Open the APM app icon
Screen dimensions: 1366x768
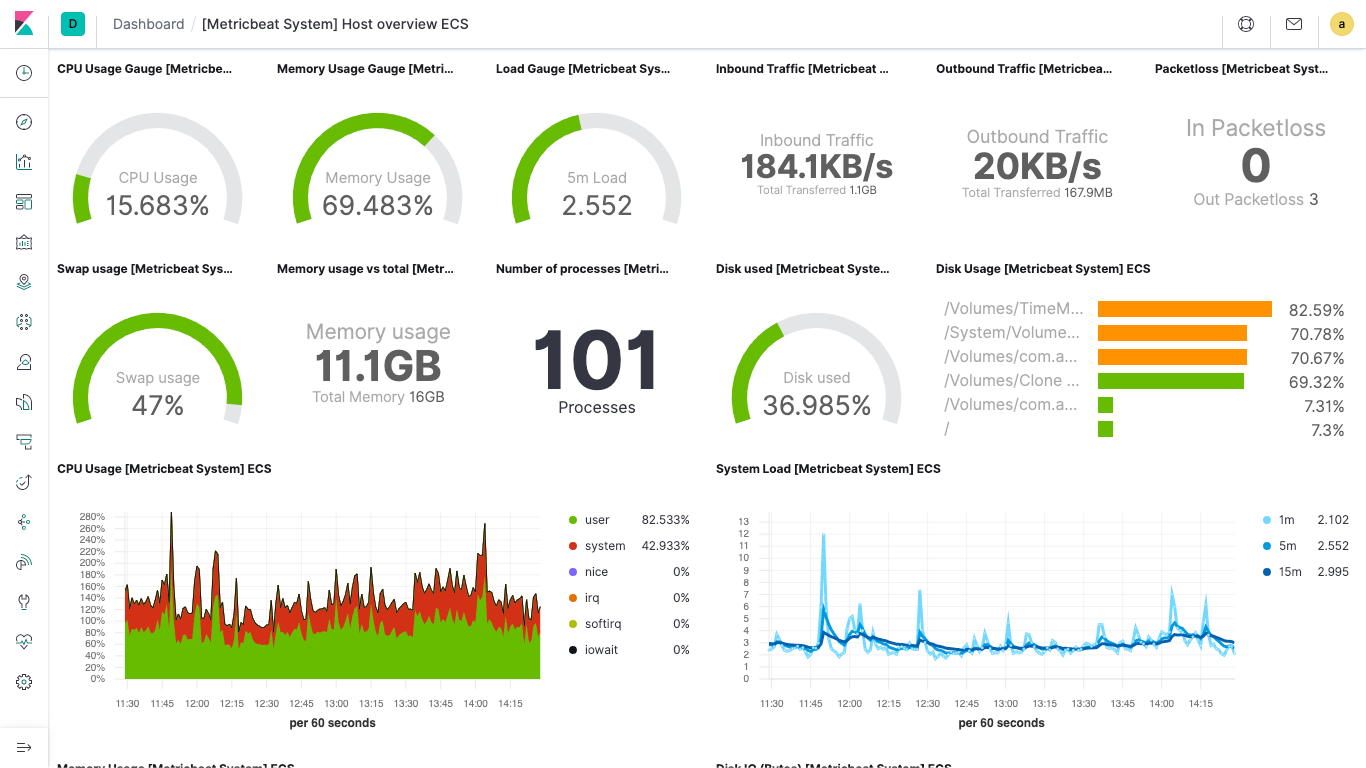[x=24, y=442]
